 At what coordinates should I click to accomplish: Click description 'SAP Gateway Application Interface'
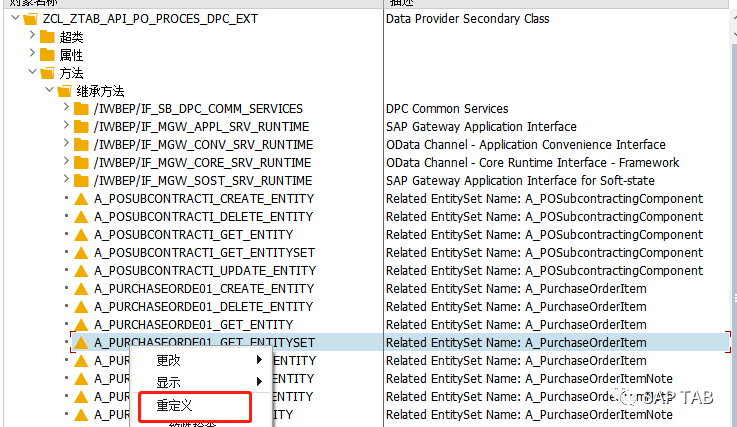[x=481, y=127]
